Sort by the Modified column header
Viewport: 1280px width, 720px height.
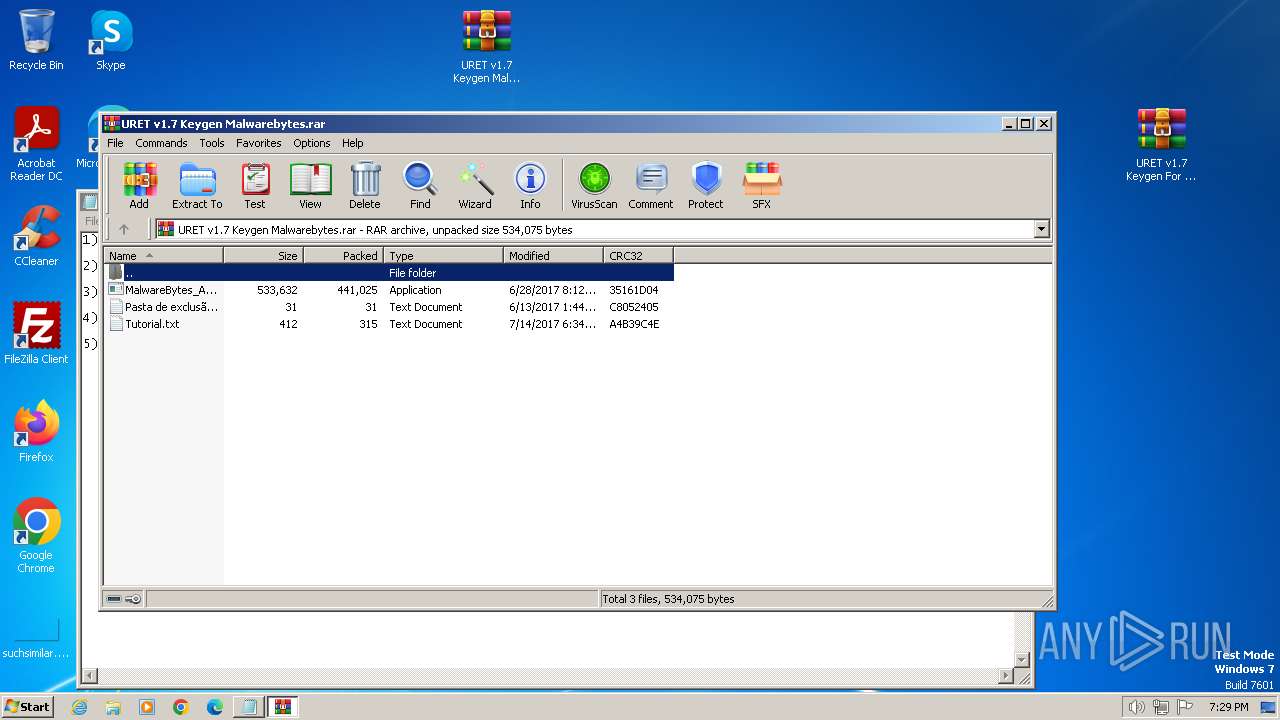553,255
